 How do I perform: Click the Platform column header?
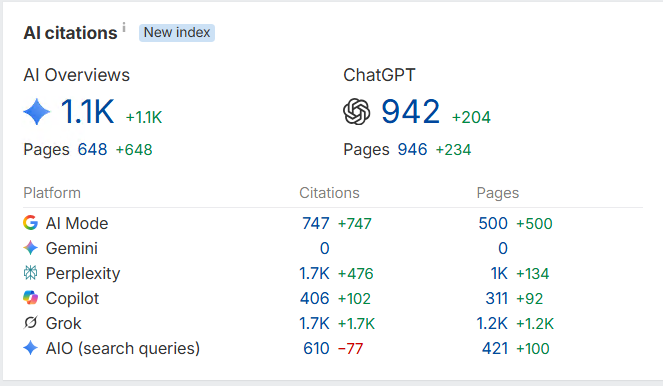click(52, 193)
